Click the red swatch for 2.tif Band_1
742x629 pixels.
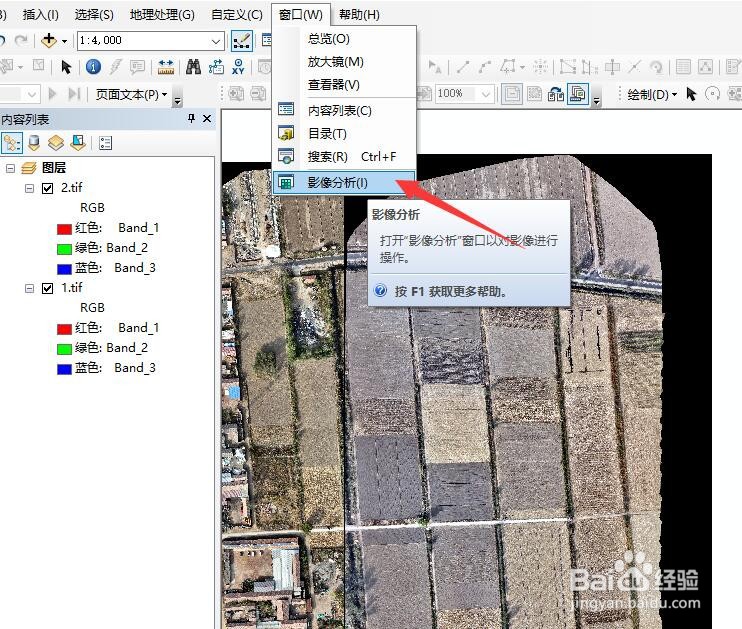(x=64, y=229)
